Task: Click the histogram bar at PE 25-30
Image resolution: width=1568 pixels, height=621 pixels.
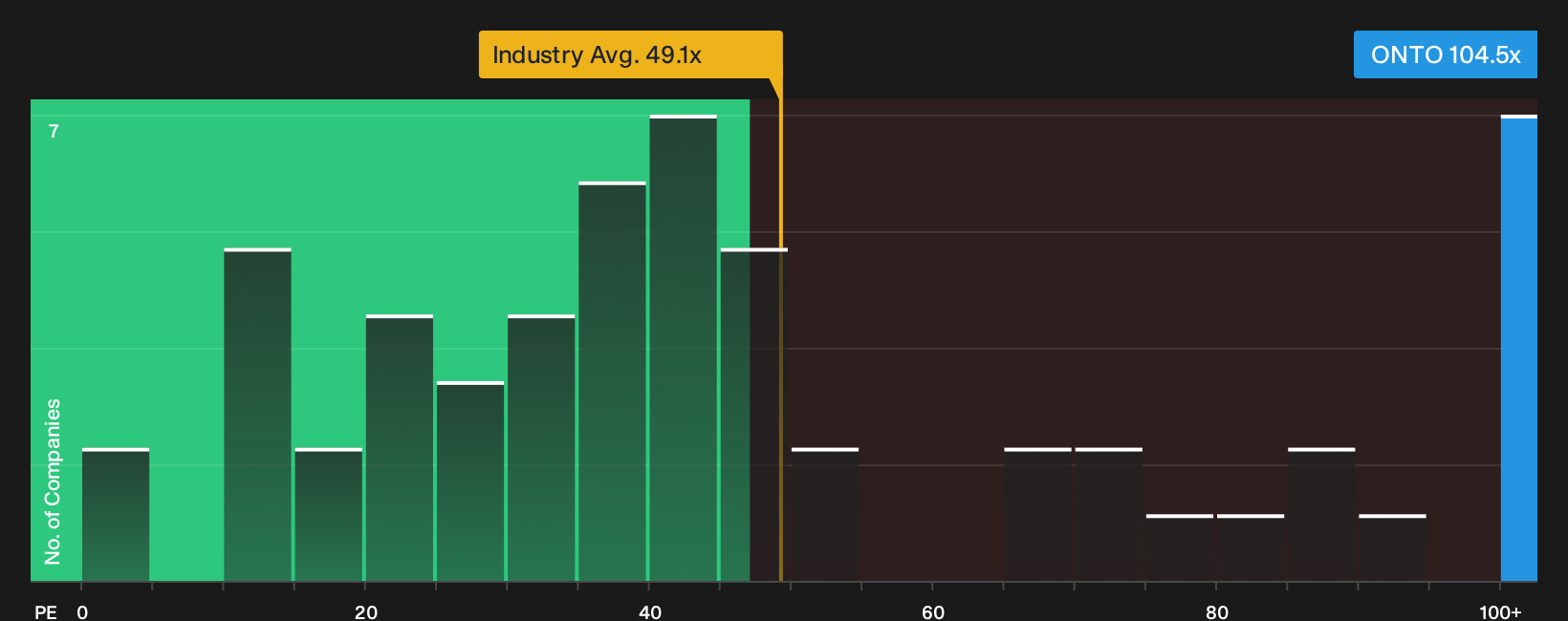Action: [470, 482]
